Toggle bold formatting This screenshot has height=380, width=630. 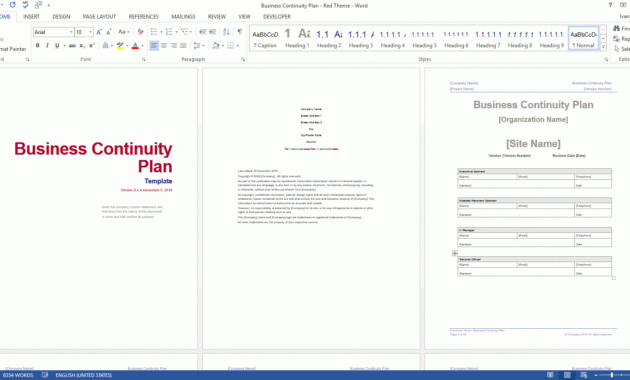37,46
